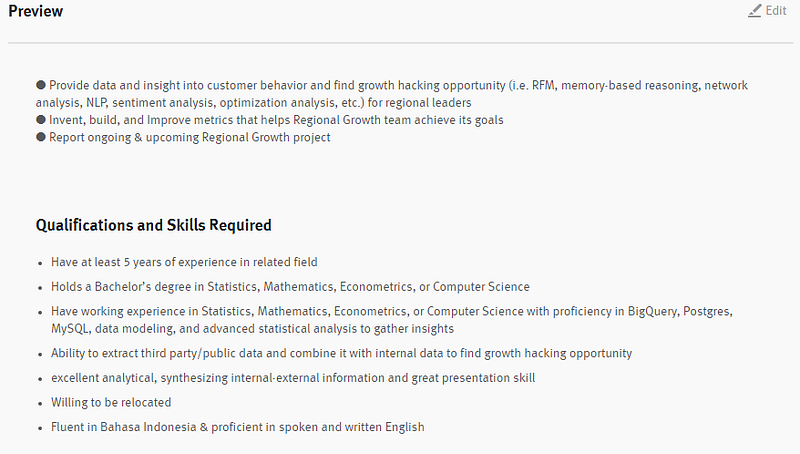The height and width of the screenshot is (454, 800).
Task: Open the Edit link
Action: click(x=776, y=11)
